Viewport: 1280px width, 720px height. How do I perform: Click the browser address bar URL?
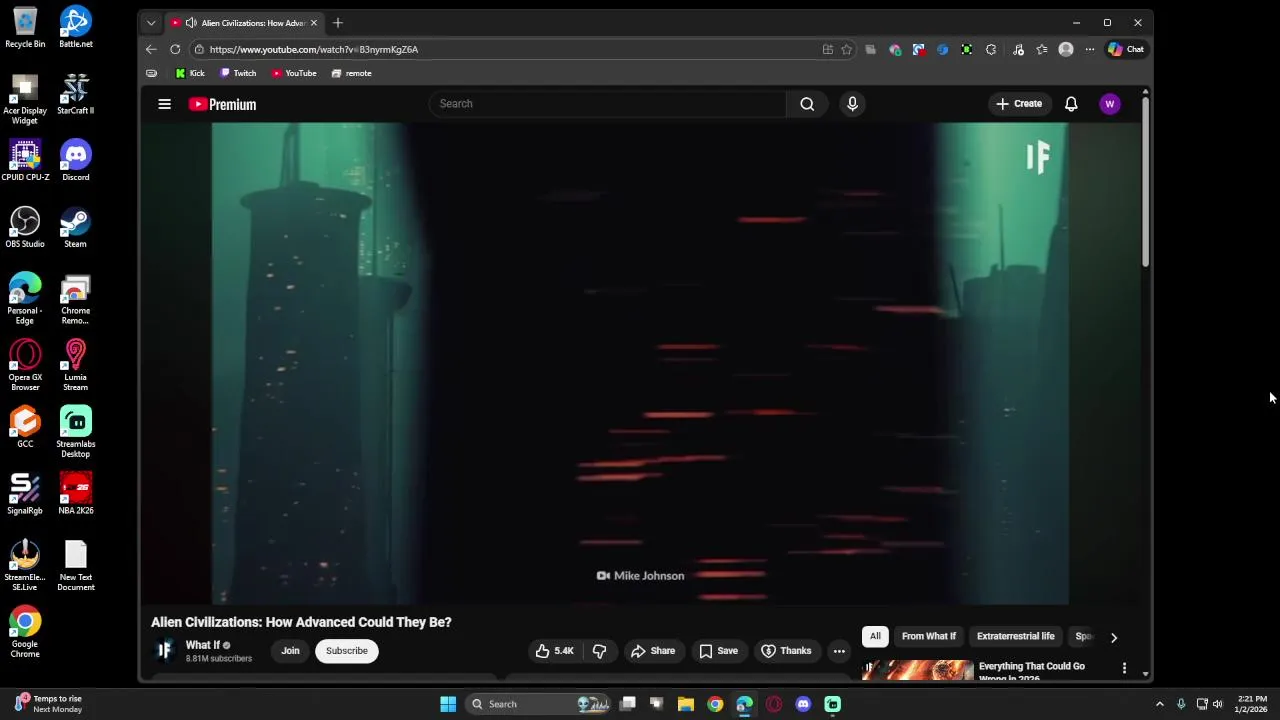coord(314,49)
